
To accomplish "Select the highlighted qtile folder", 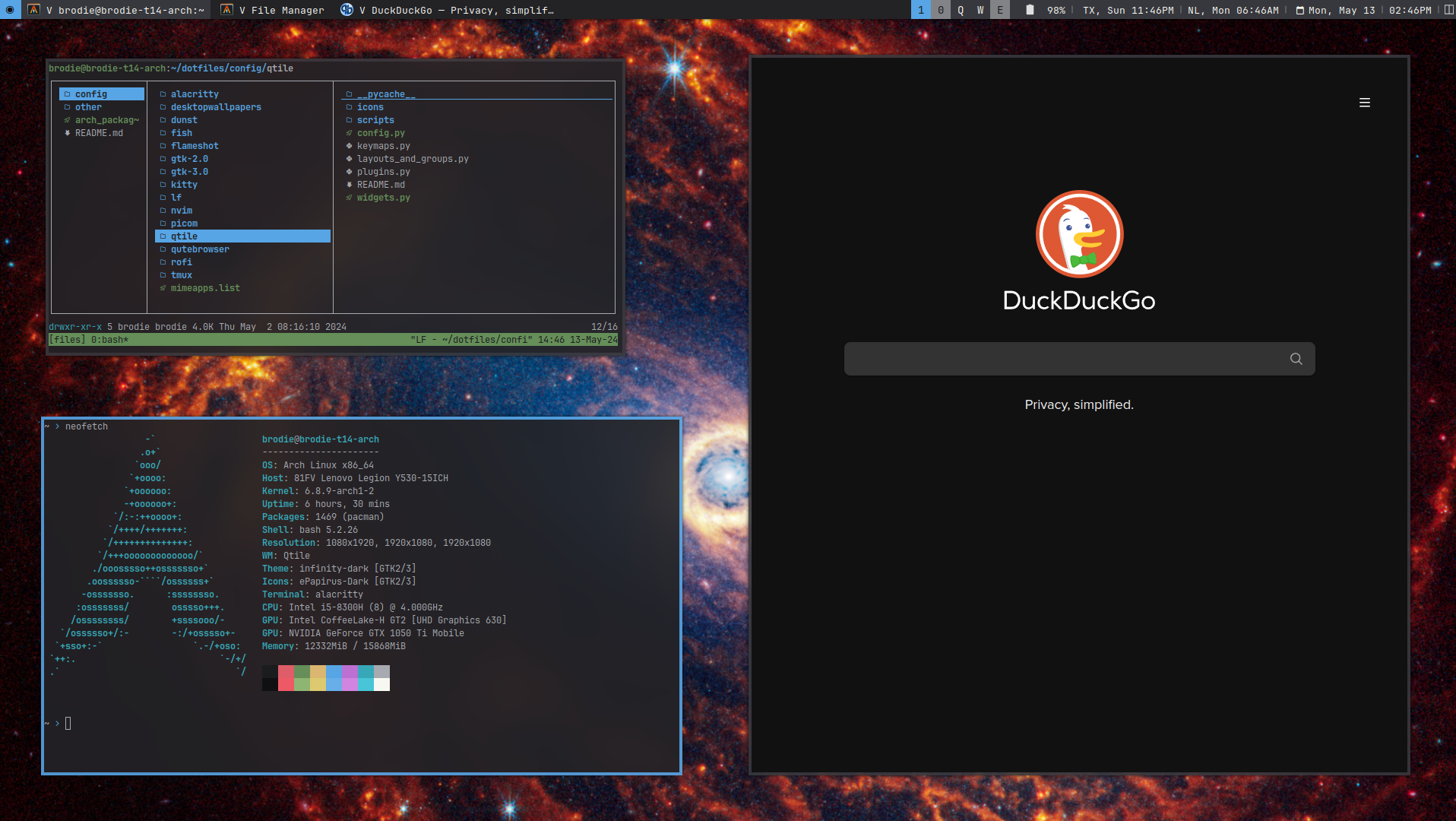I will point(242,236).
